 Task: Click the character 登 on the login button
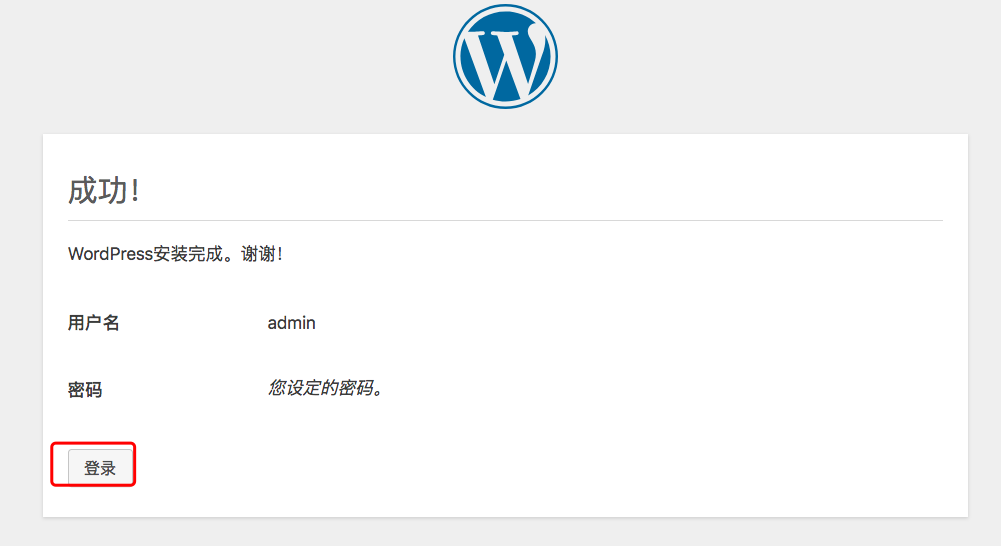(92, 468)
